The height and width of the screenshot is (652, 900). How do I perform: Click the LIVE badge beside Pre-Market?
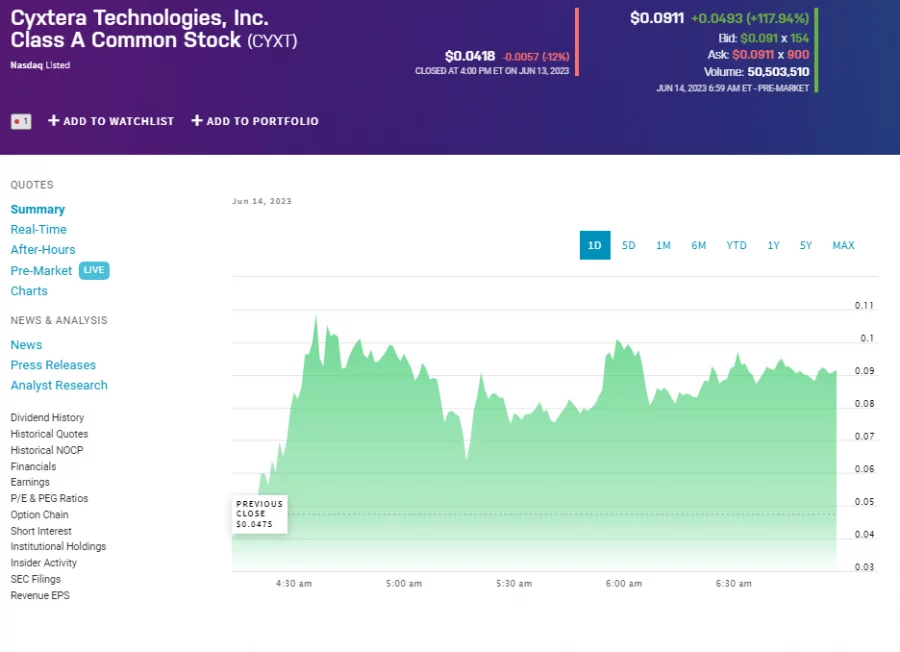tap(94, 270)
